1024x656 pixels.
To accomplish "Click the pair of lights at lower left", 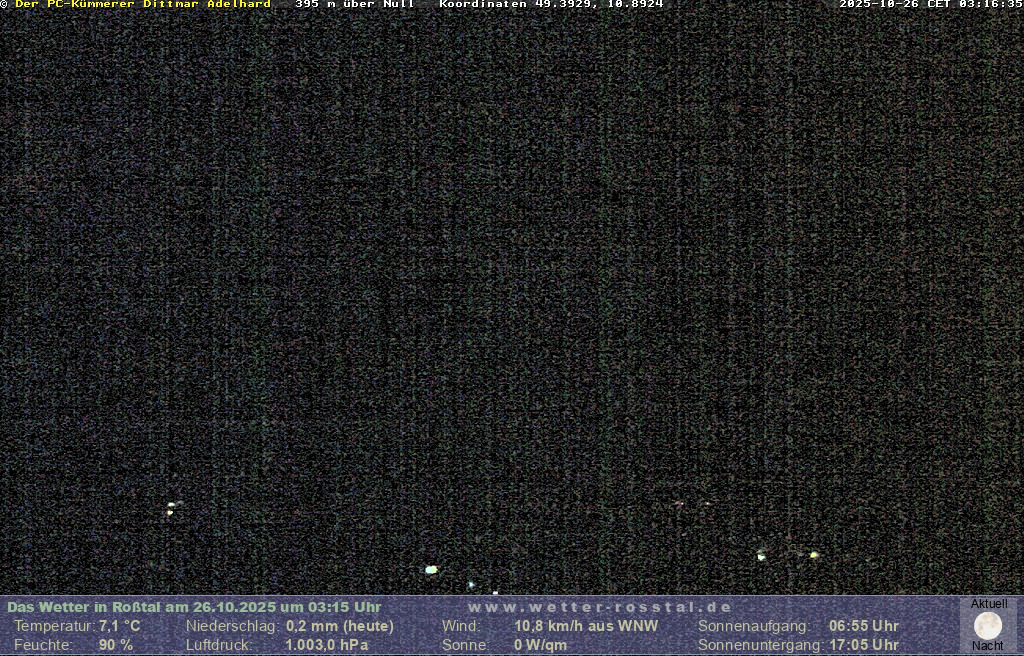I will pyautogui.click(x=172, y=508).
